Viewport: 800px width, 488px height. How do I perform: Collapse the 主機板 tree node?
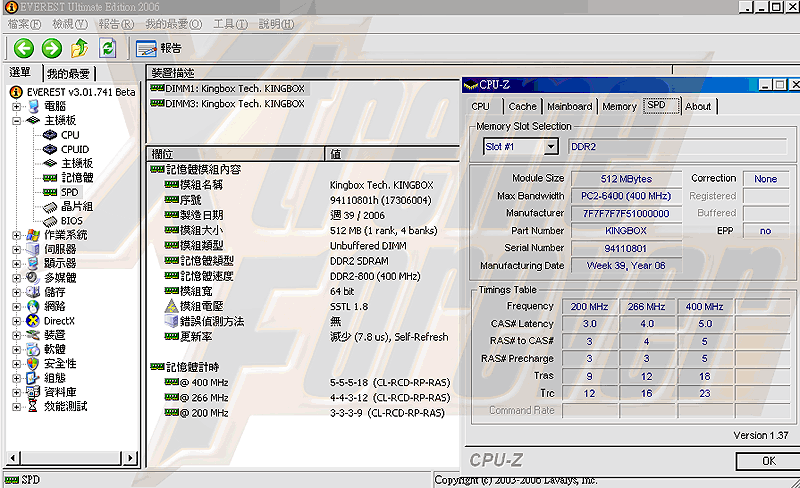click(x=16, y=120)
